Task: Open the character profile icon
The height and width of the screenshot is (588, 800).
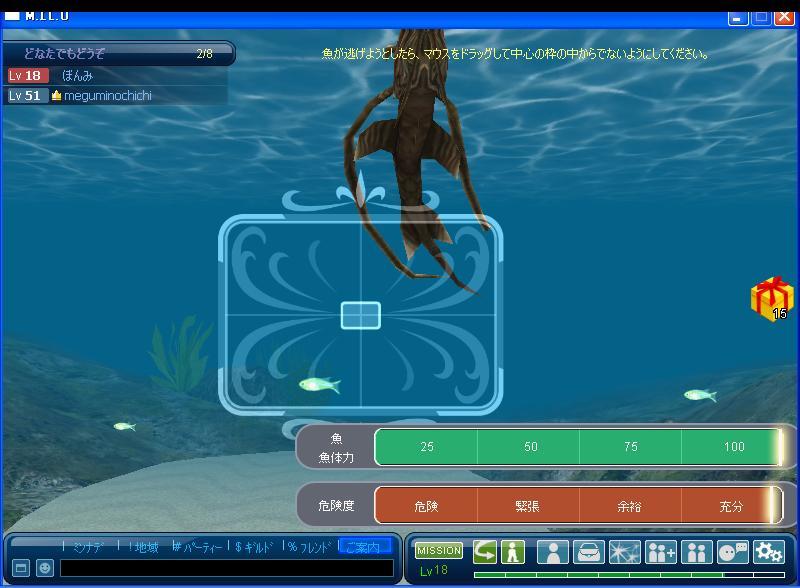Action: tap(552, 551)
